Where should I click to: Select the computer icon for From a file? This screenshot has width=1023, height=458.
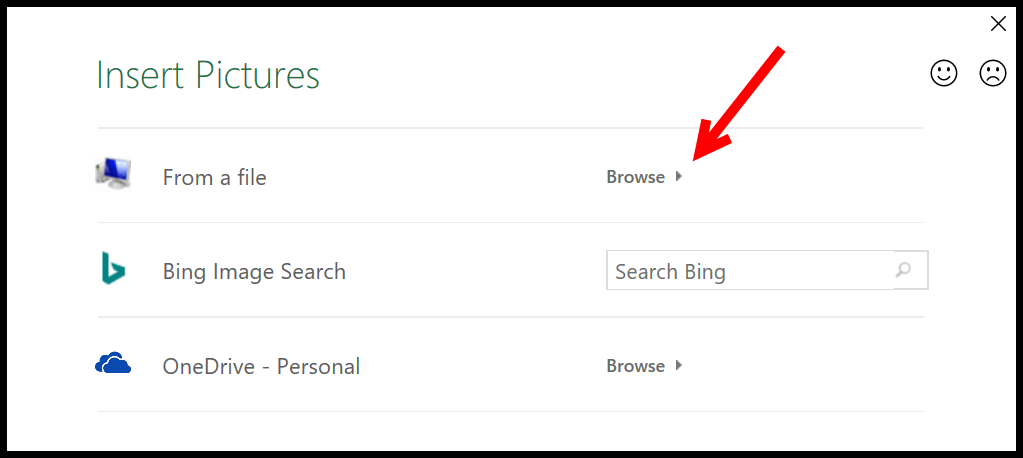[x=113, y=174]
